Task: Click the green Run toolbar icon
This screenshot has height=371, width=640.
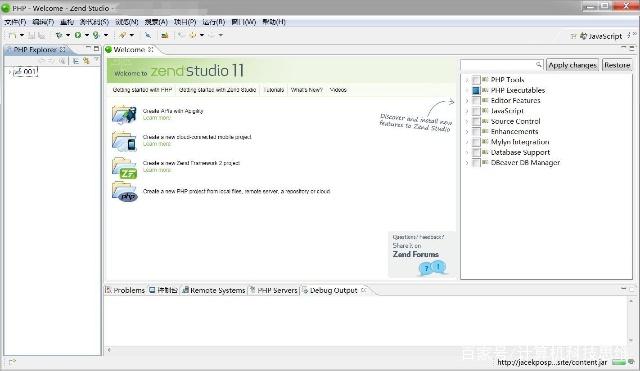Action: pyautogui.click(x=78, y=36)
